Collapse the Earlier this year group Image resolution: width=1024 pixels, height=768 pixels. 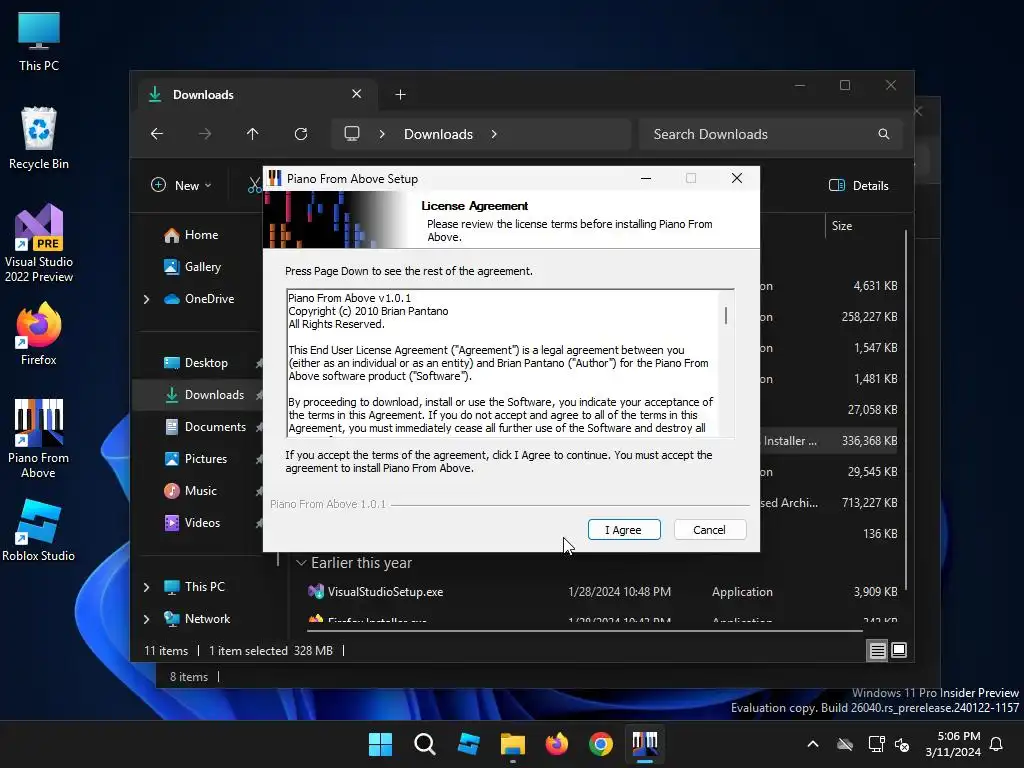click(301, 563)
